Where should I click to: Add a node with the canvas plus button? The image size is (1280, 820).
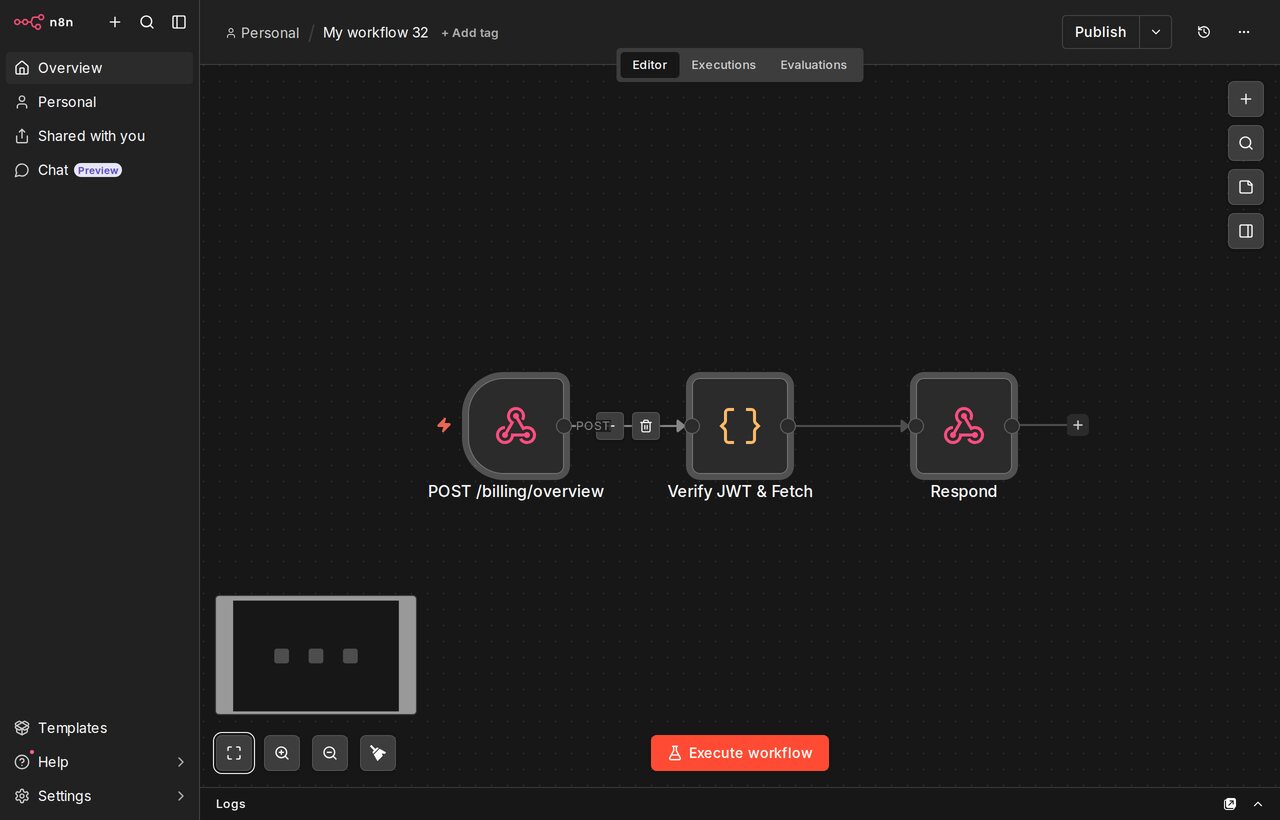tap(1246, 99)
